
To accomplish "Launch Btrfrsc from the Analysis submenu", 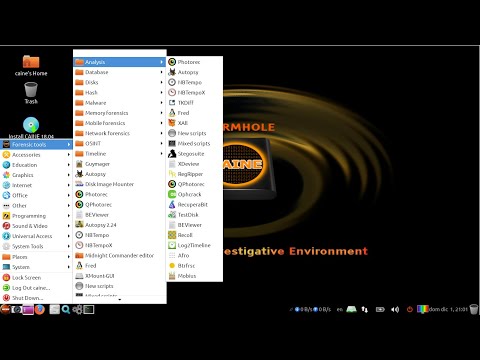I will [x=195, y=266].
